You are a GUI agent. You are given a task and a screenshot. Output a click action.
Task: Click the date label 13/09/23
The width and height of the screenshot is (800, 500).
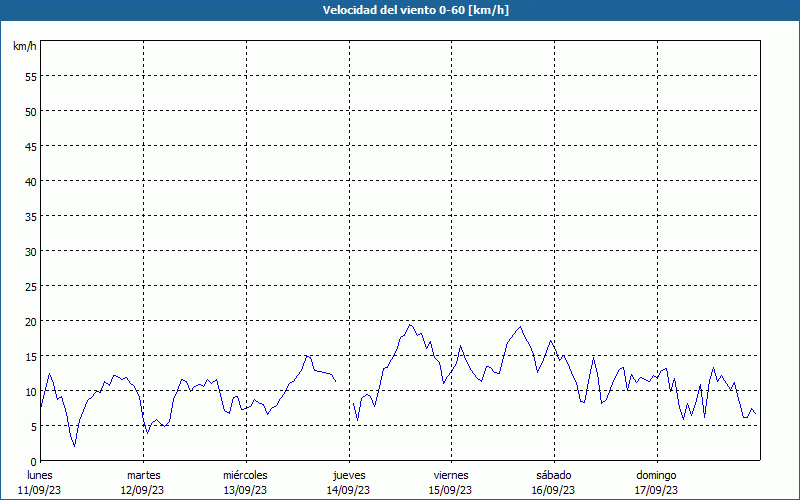coord(245,490)
